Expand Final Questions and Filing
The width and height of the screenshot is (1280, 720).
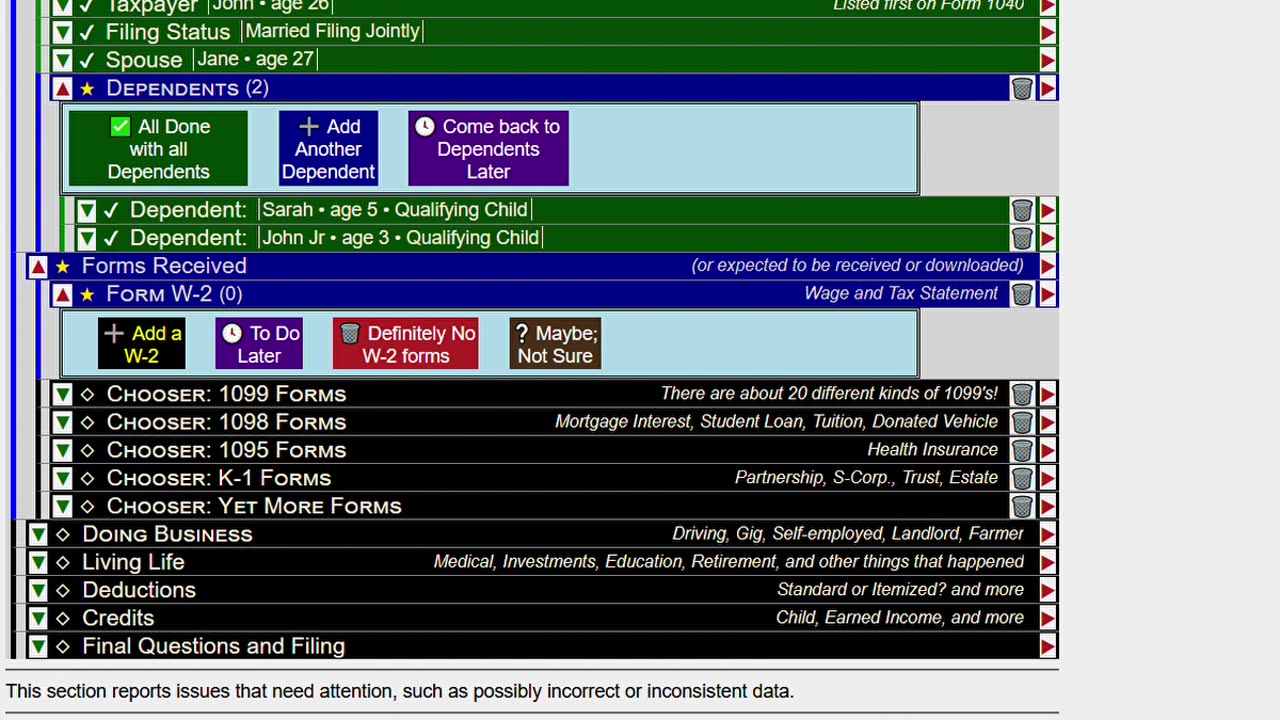click(37, 646)
